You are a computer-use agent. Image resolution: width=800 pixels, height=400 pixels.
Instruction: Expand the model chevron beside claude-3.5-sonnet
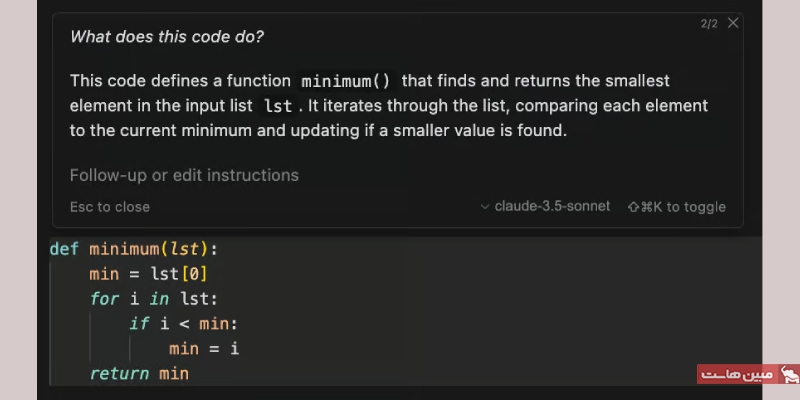coord(485,207)
